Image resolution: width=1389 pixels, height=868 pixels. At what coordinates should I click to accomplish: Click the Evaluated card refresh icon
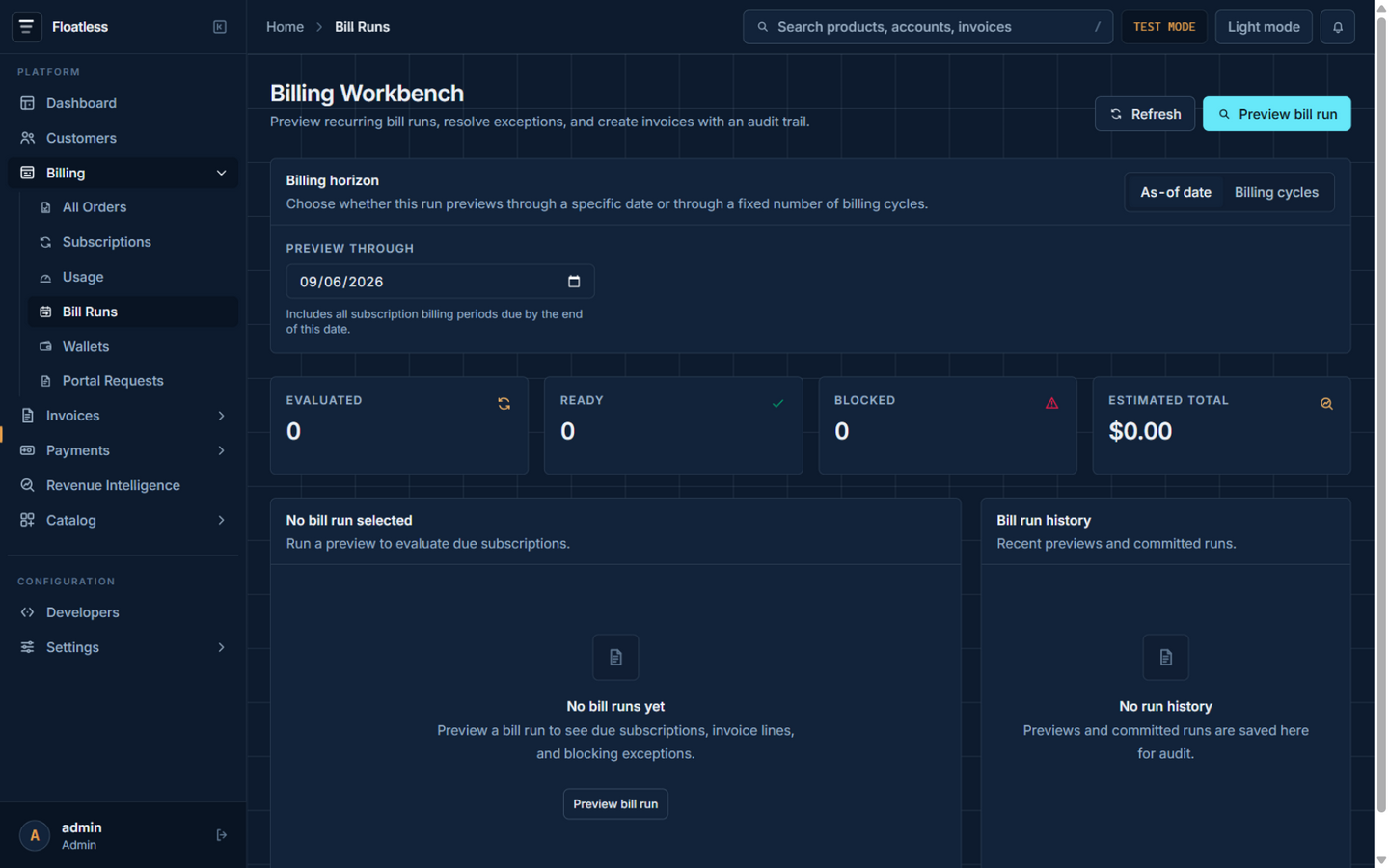coord(504,404)
